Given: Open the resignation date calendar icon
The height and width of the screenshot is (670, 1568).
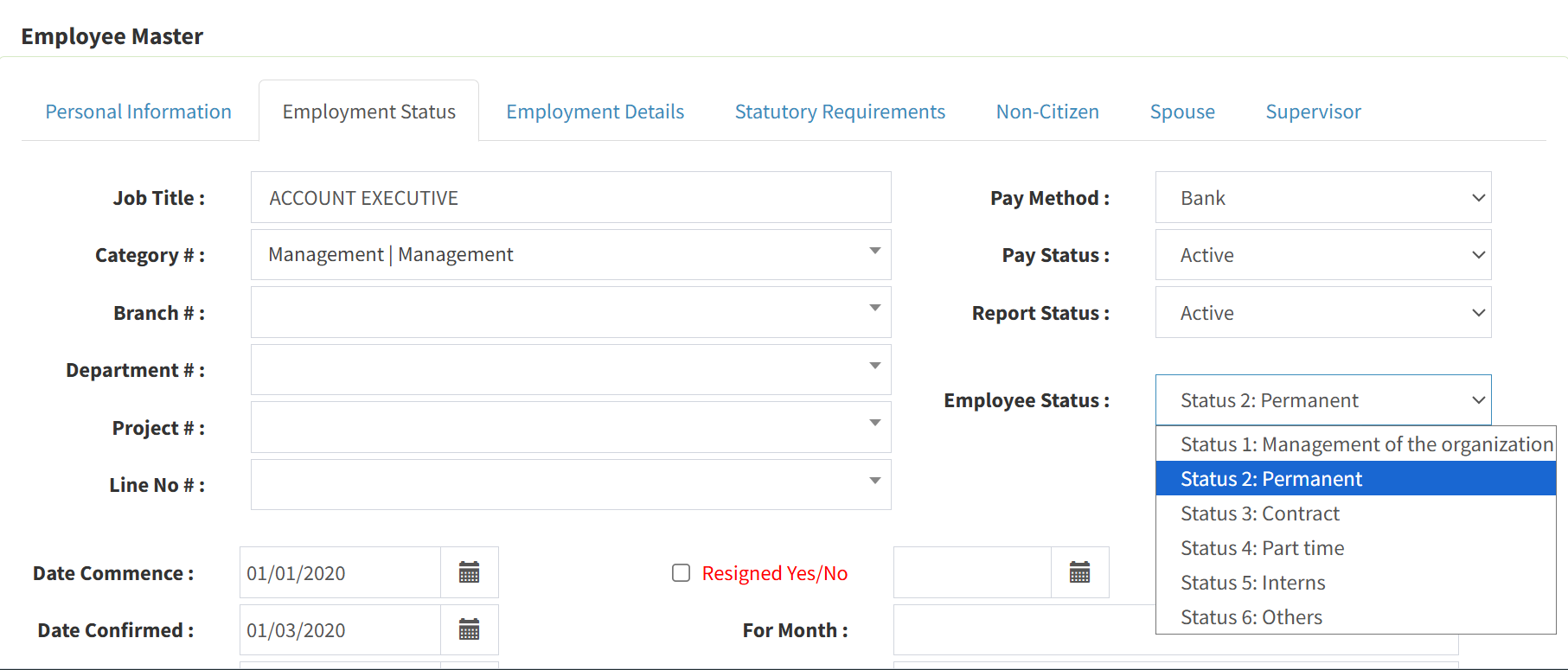Looking at the screenshot, I should click(x=1080, y=572).
